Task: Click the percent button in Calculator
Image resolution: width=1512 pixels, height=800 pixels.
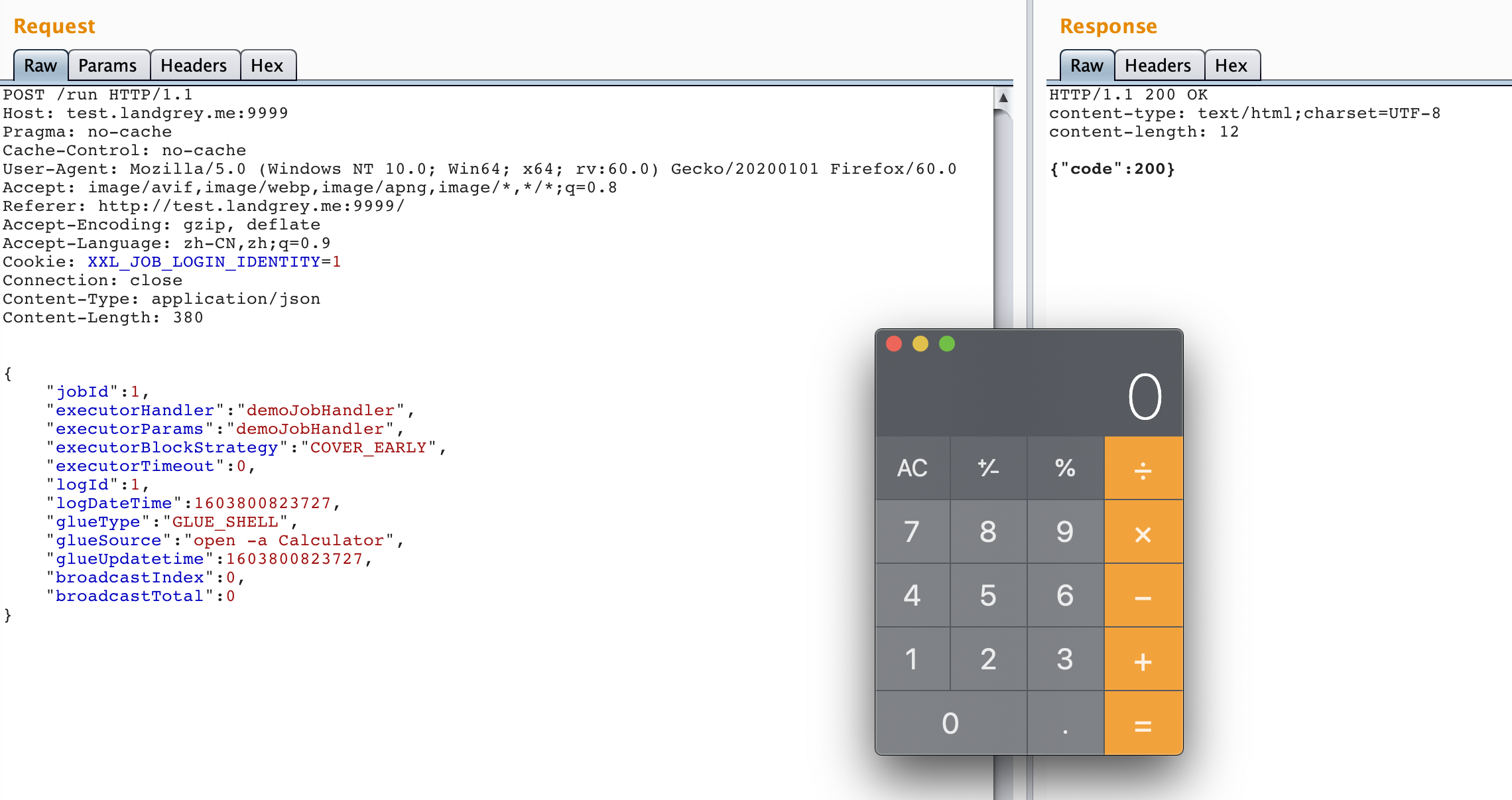Action: coord(1065,468)
